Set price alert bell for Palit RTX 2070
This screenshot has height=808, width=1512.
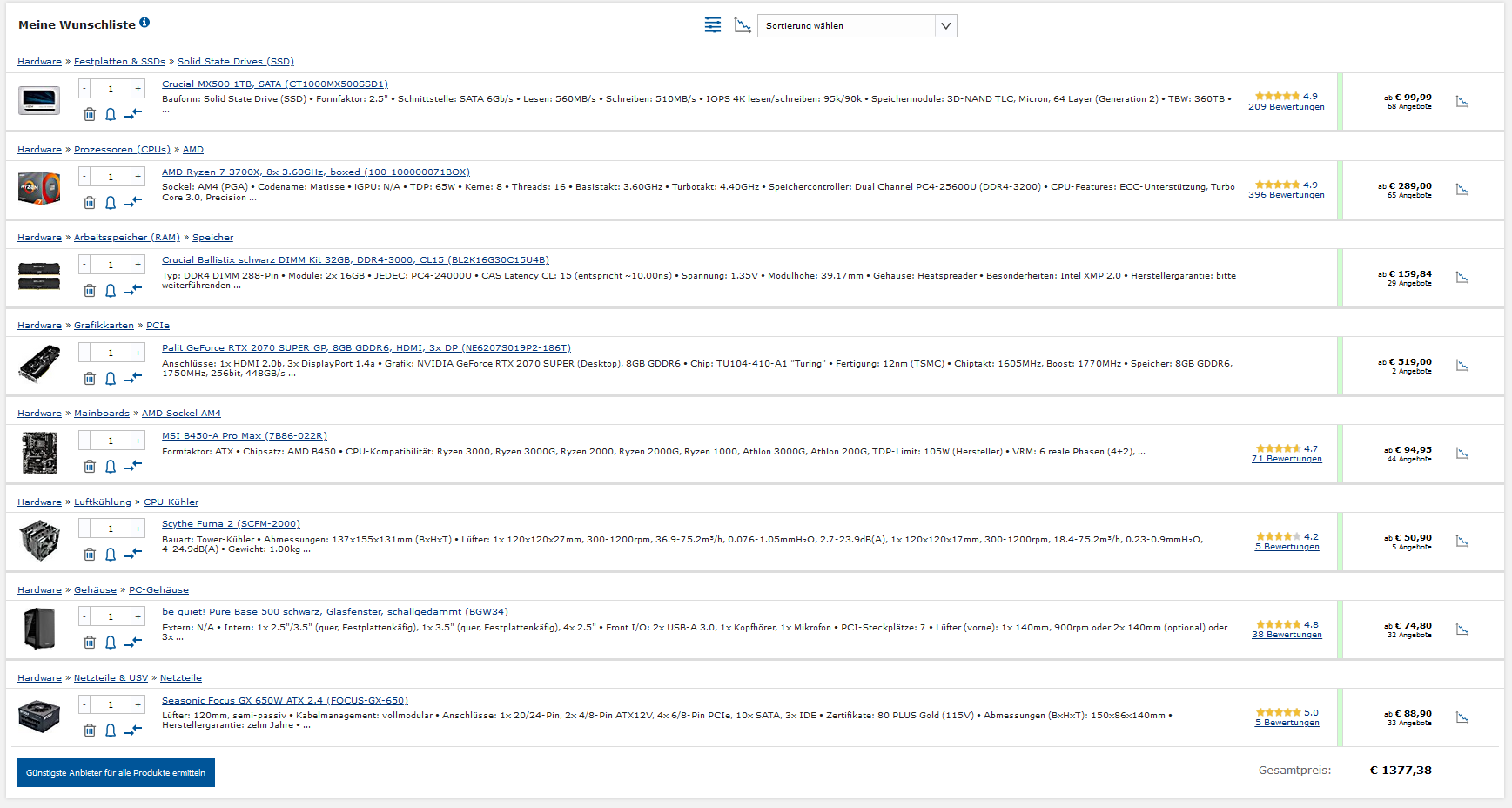tap(111, 378)
